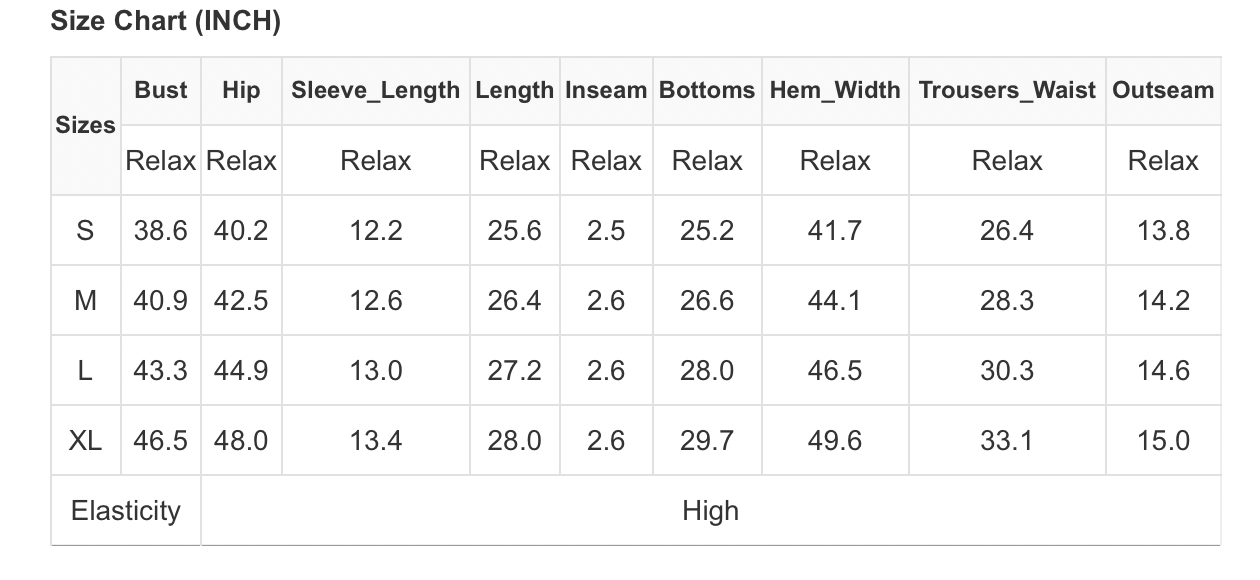Click the Size Chart (INCH) heading
Image resolution: width=1260 pixels, height=580 pixels.
(165, 22)
